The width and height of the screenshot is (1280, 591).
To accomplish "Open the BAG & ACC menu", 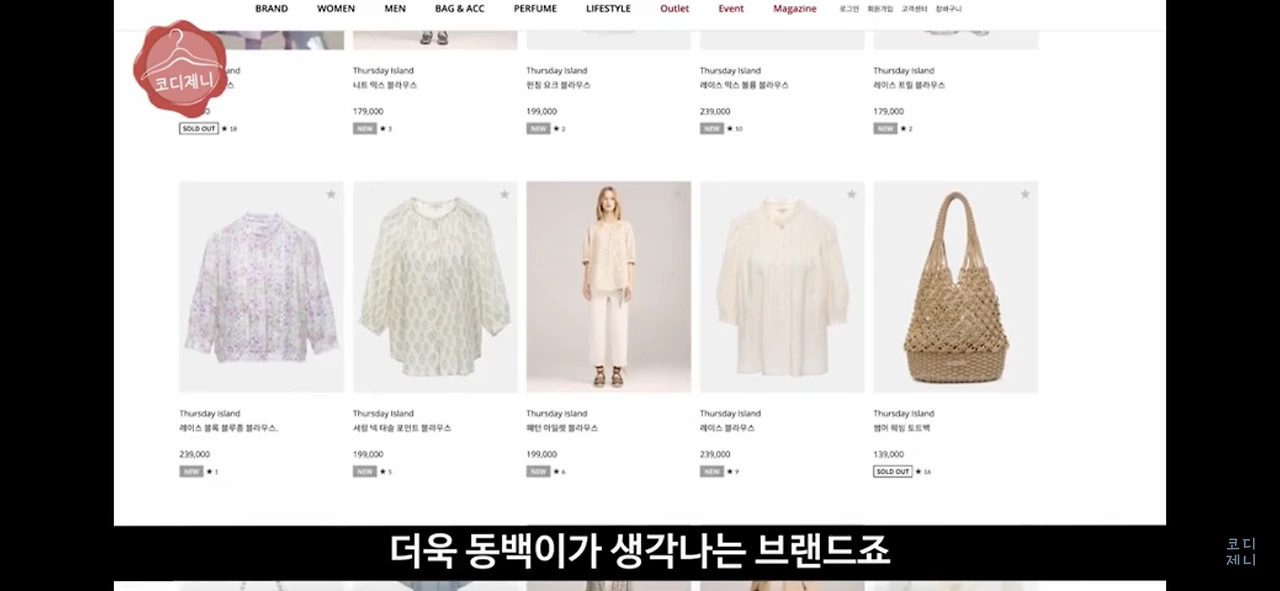I will click(460, 9).
